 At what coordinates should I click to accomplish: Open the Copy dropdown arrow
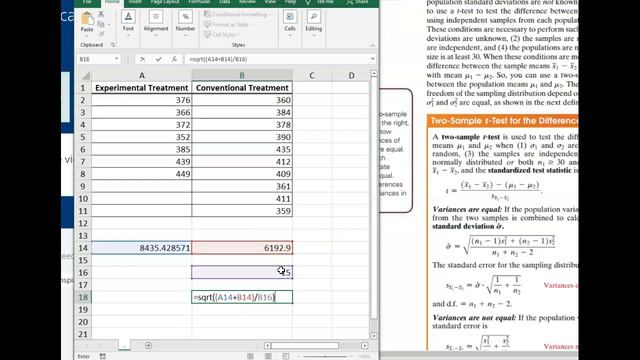109,25
